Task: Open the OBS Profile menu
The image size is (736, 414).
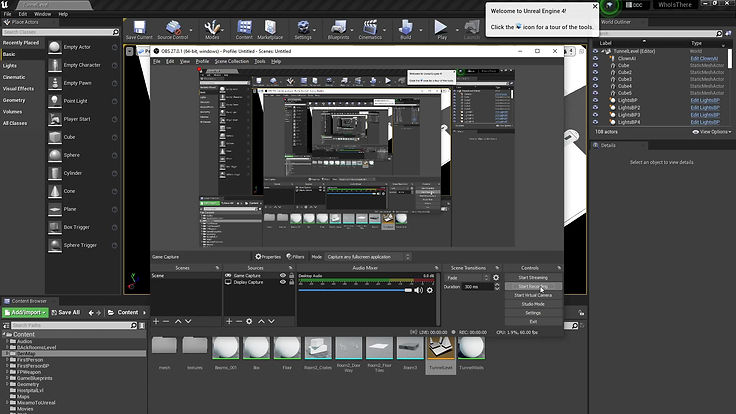Action: (202, 61)
